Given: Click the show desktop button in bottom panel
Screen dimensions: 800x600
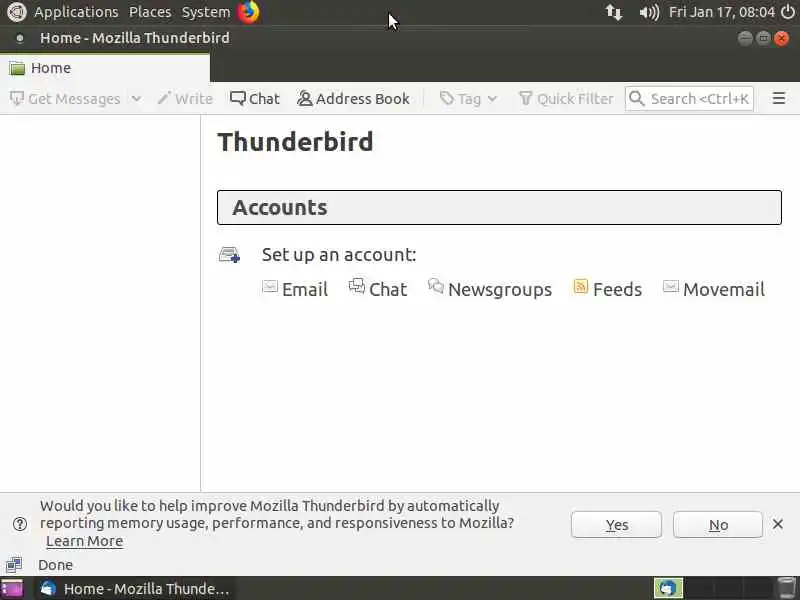Looking at the screenshot, I should coord(12,588).
